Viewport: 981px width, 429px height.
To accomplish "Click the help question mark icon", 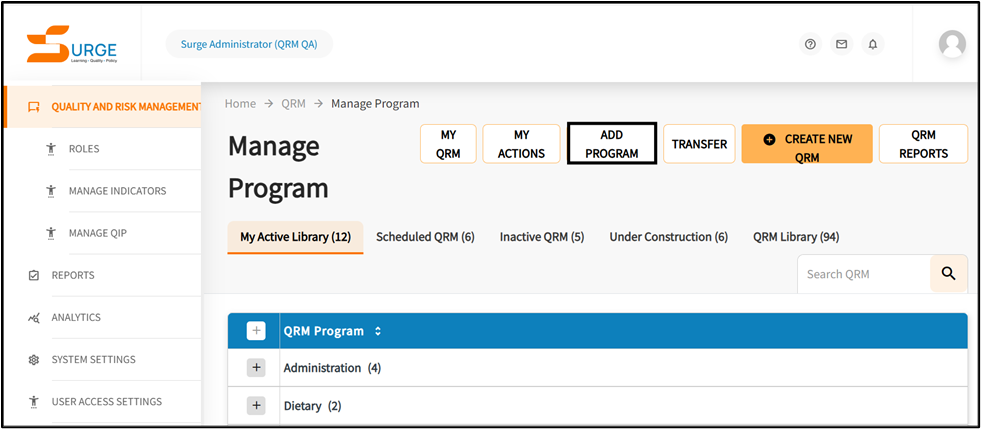I will [x=810, y=44].
